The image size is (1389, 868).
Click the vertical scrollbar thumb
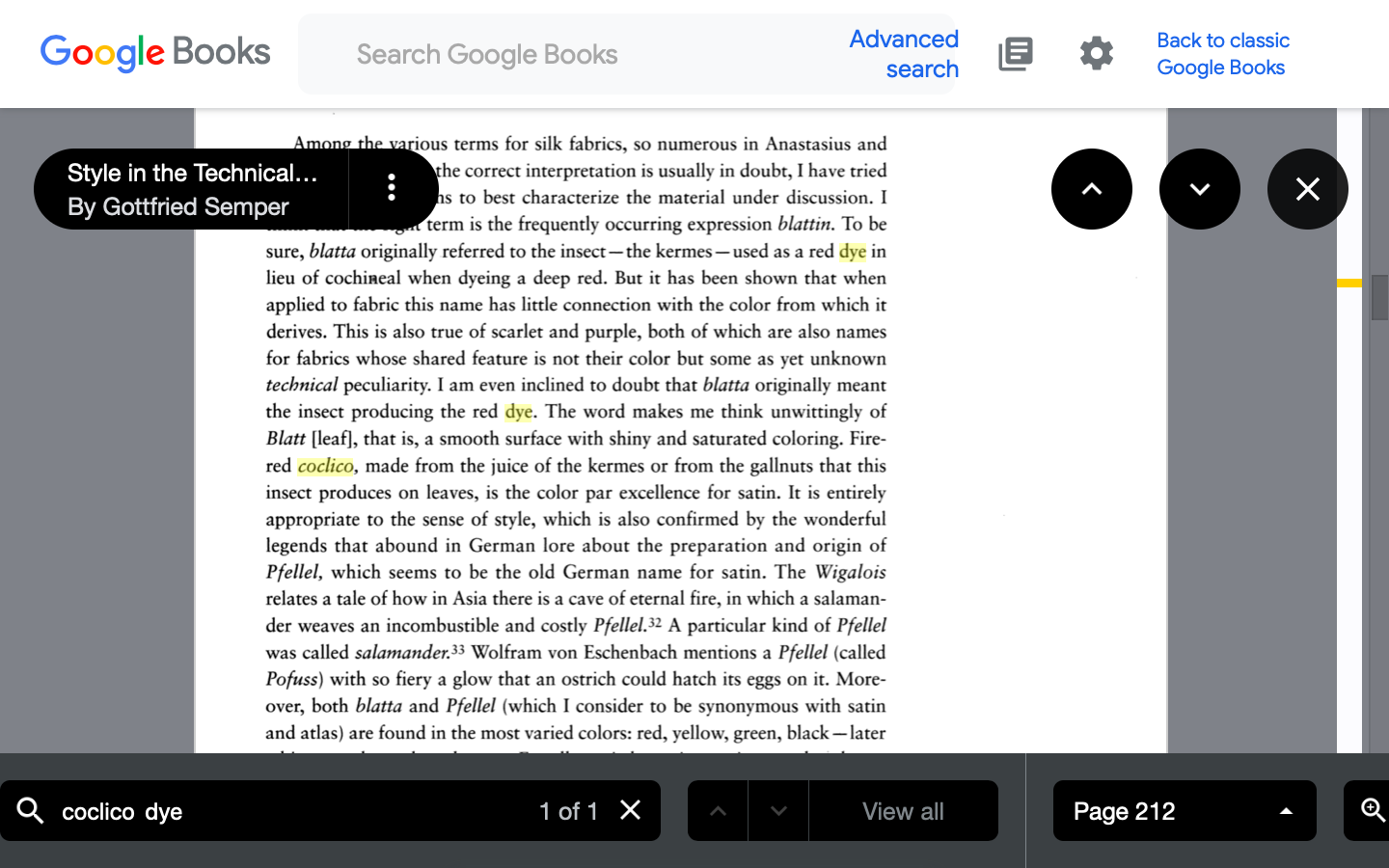coord(1379,299)
